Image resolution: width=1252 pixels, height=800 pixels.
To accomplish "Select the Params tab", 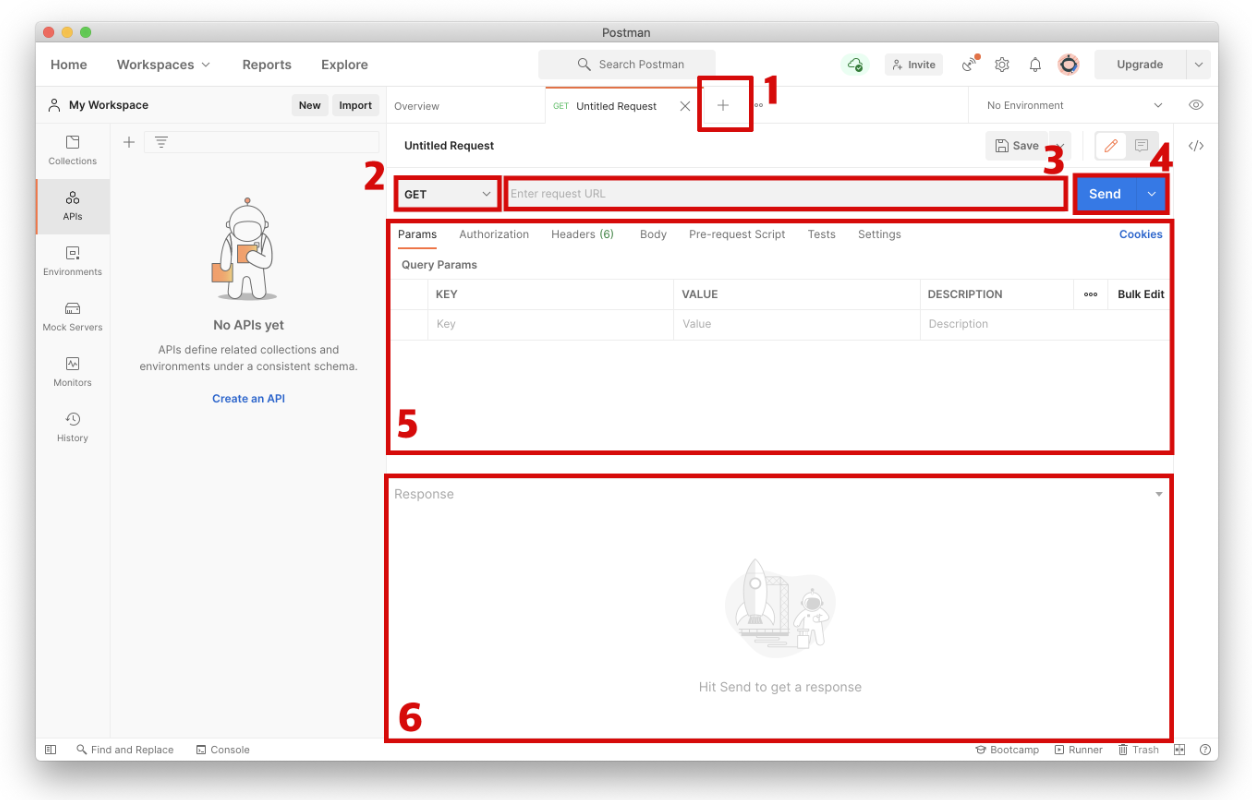I will [x=417, y=234].
